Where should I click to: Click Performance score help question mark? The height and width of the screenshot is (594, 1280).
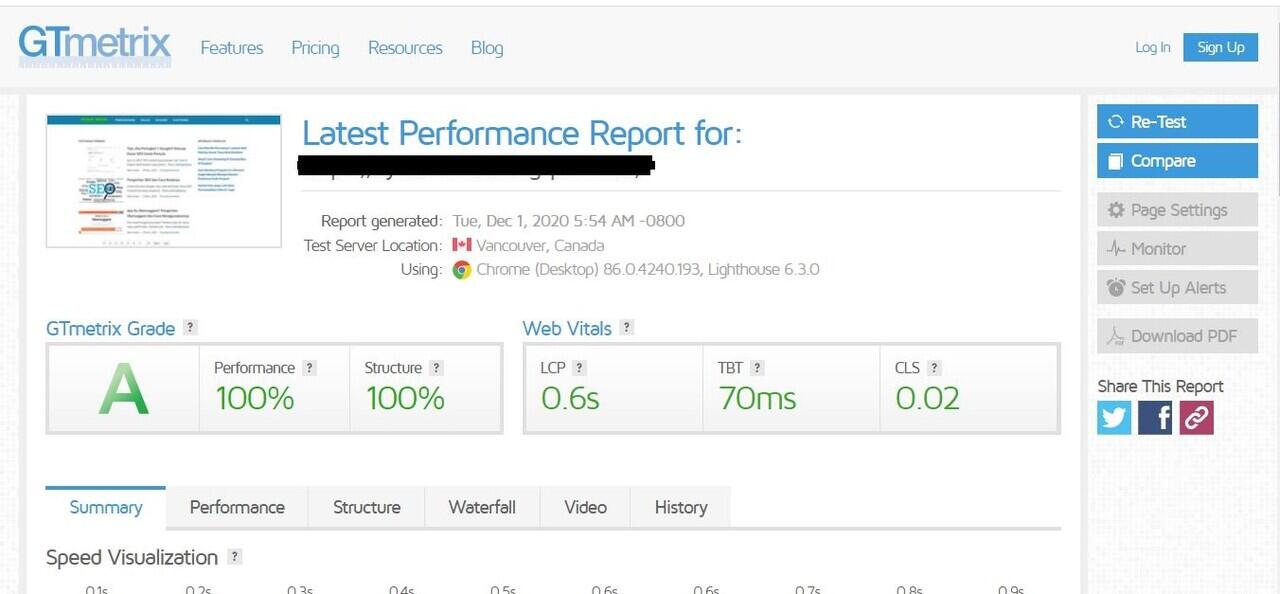point(309,368)
